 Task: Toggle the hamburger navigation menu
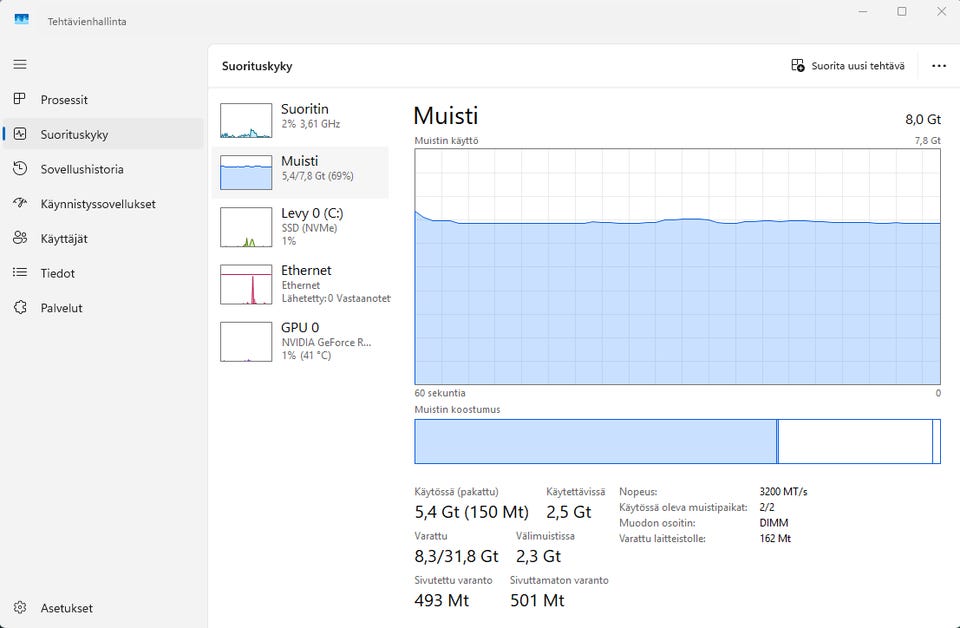(x=20, y=64)
